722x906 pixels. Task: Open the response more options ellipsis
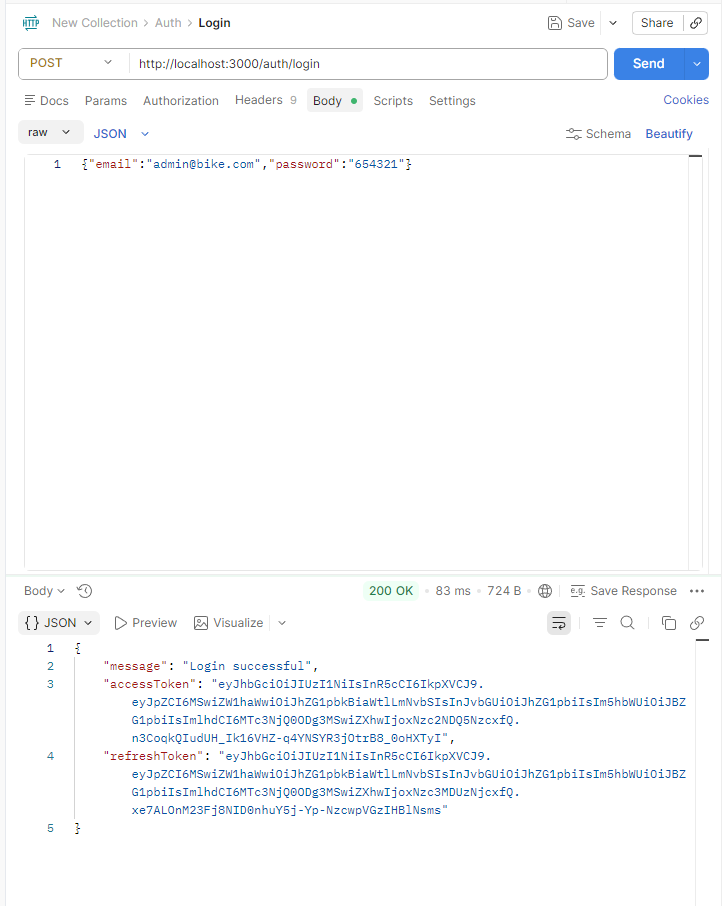pyautogui.click(x=697, y=591)
